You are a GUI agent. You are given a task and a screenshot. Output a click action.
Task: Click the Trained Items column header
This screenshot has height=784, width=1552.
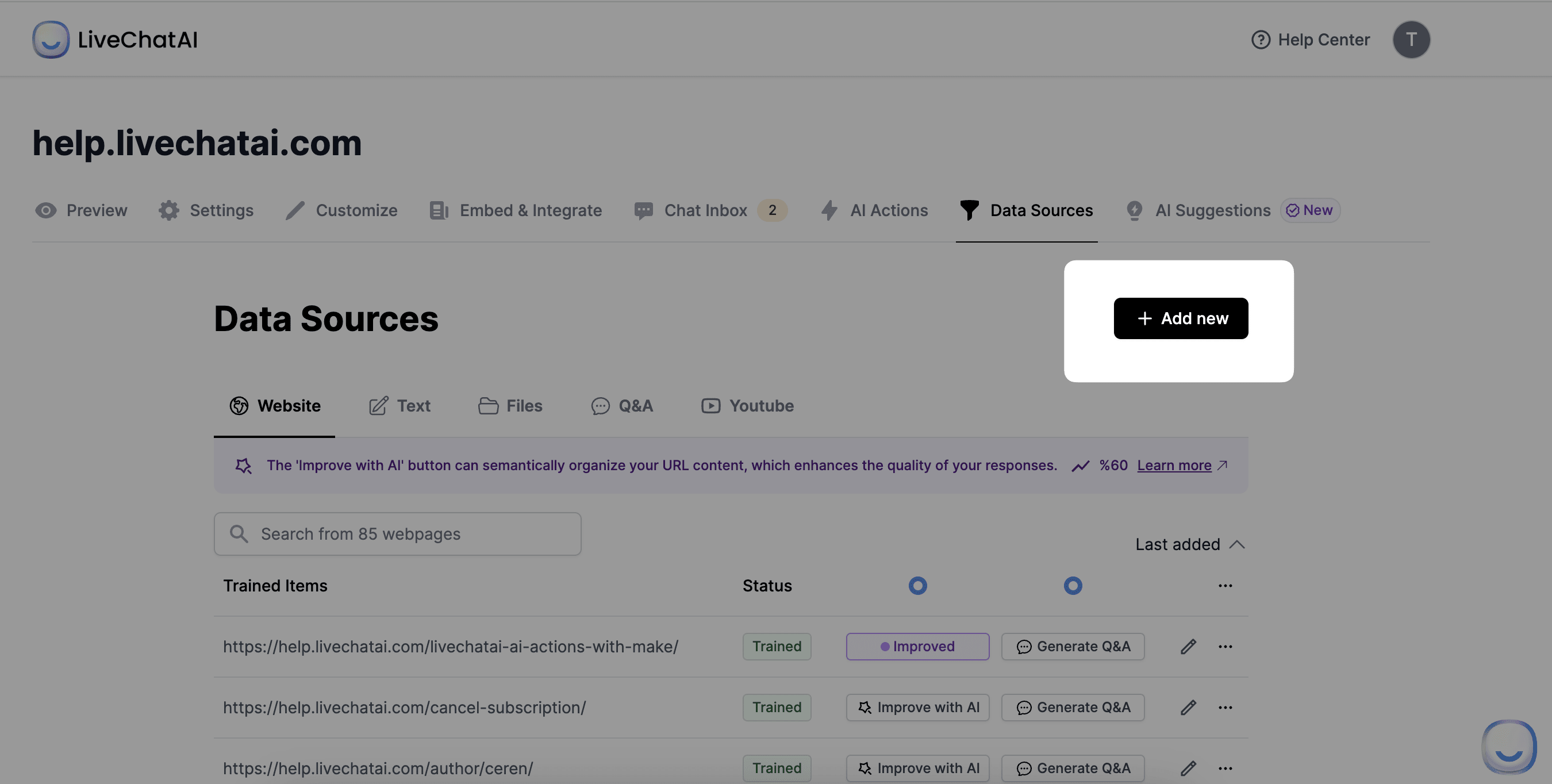[x=275, y=586]
